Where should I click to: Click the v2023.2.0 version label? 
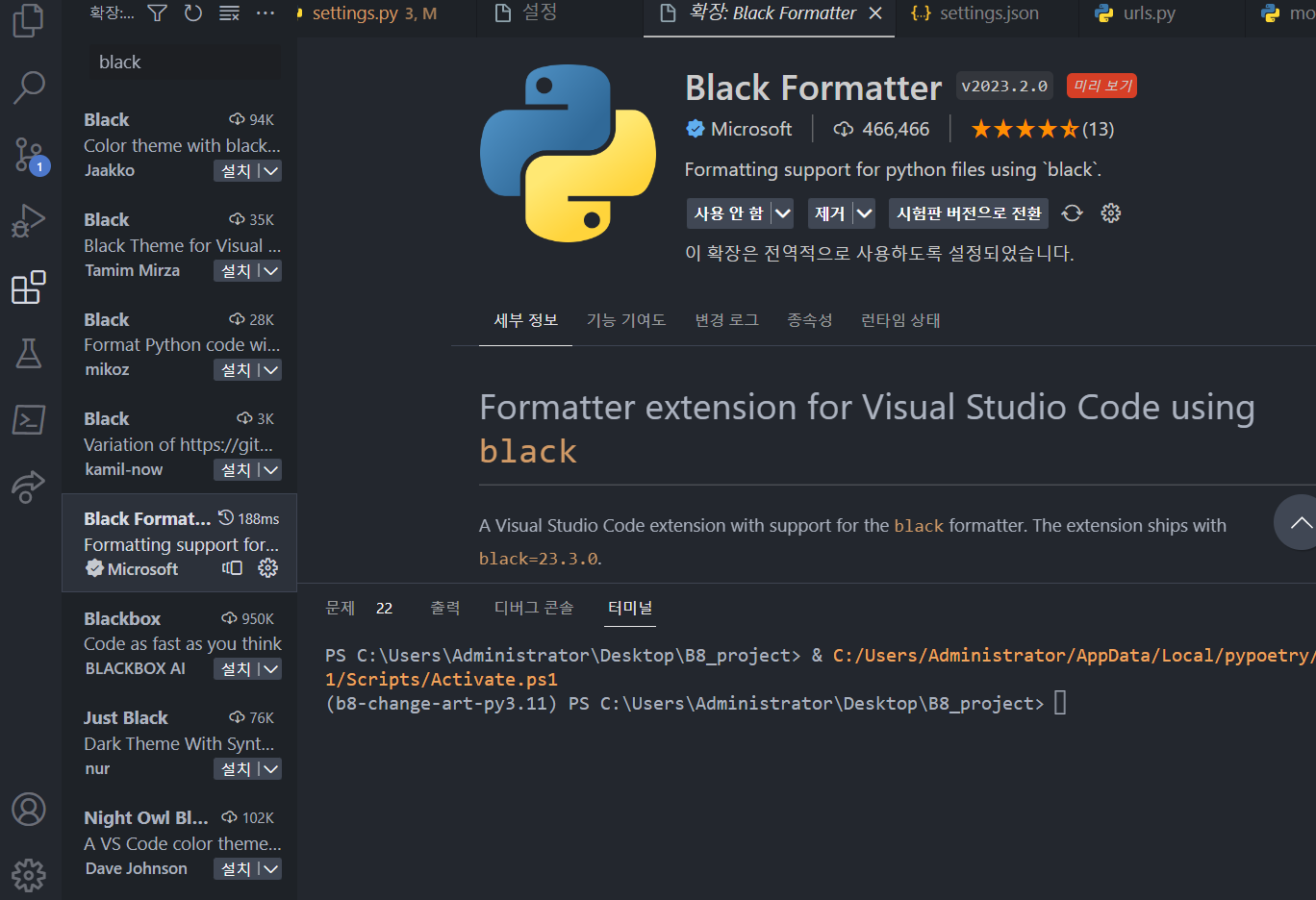(1004, 86)
